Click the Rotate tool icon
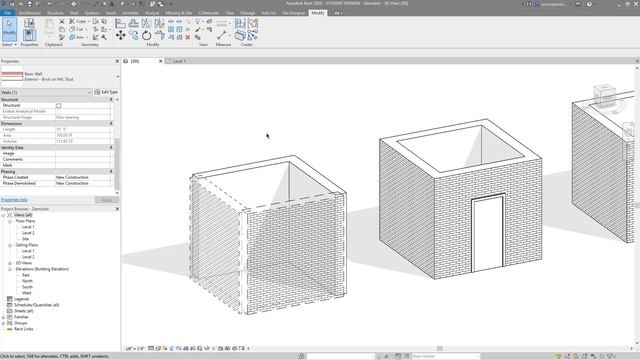The image size is (640, 360). tap(147, 36)
